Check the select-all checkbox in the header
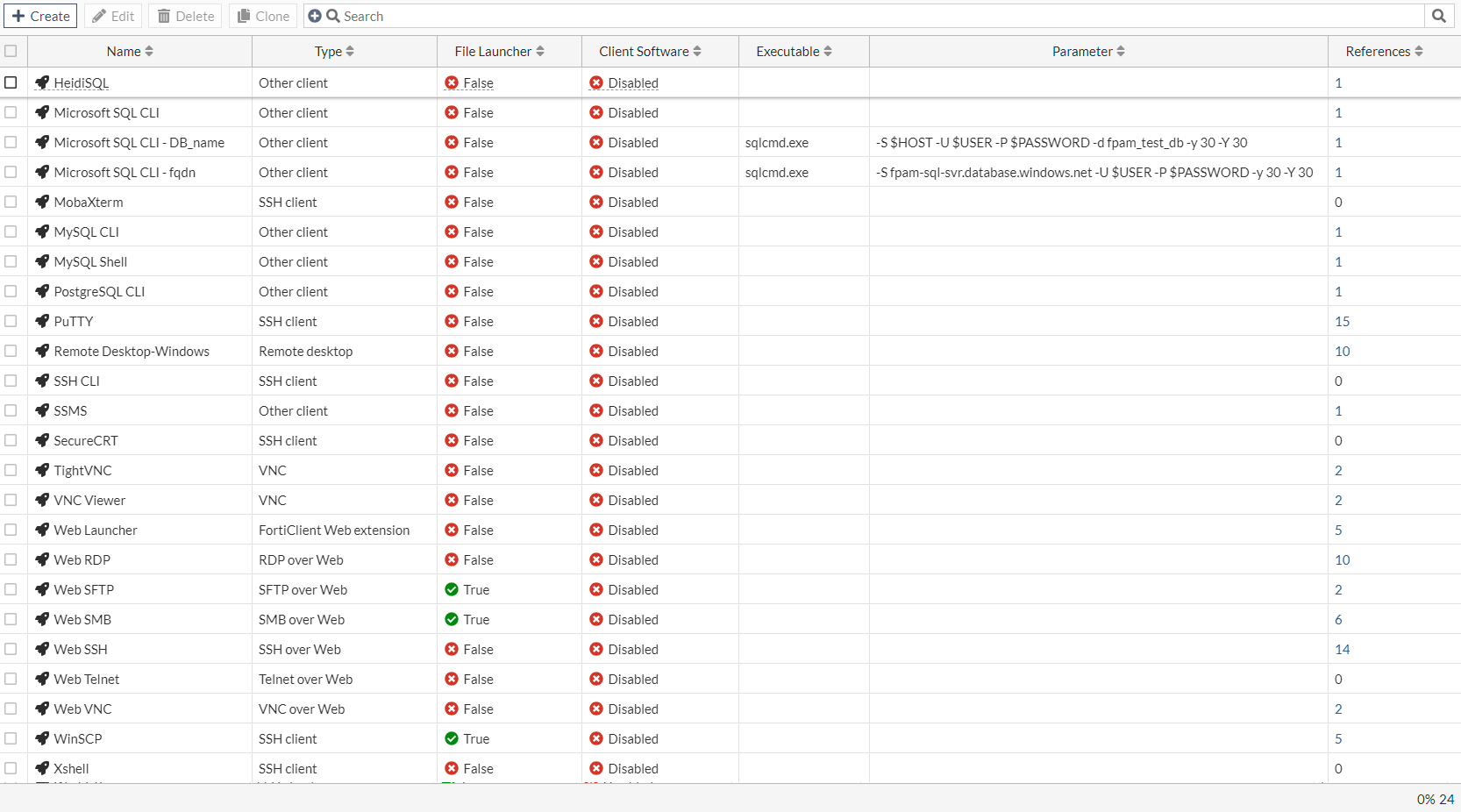 point(11,51)
